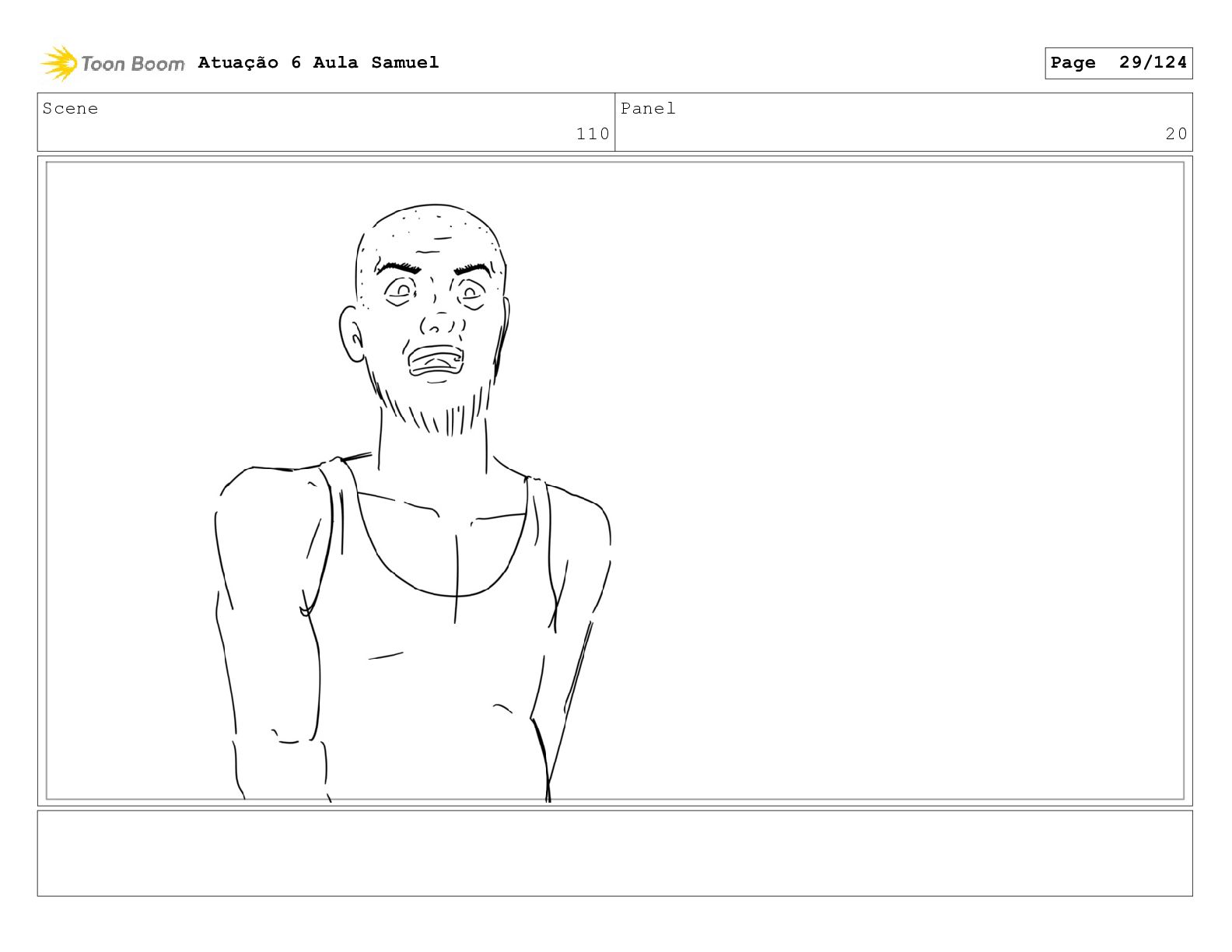Click the Toon Boom logo
Screen dimensions: 1232x952
coord(112,63)
